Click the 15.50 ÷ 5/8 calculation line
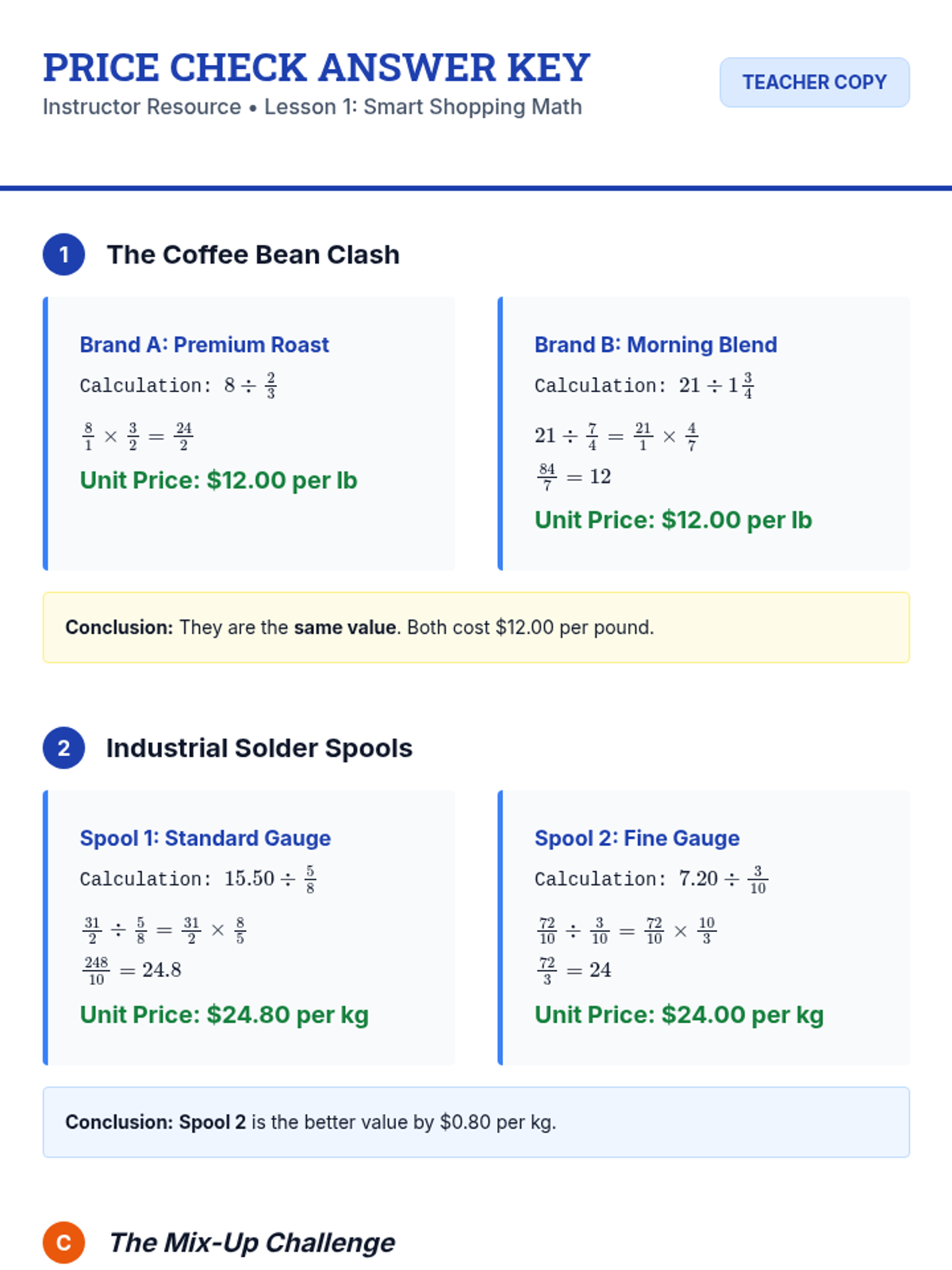Viewport: 952px width, 1270px height. 198,879
